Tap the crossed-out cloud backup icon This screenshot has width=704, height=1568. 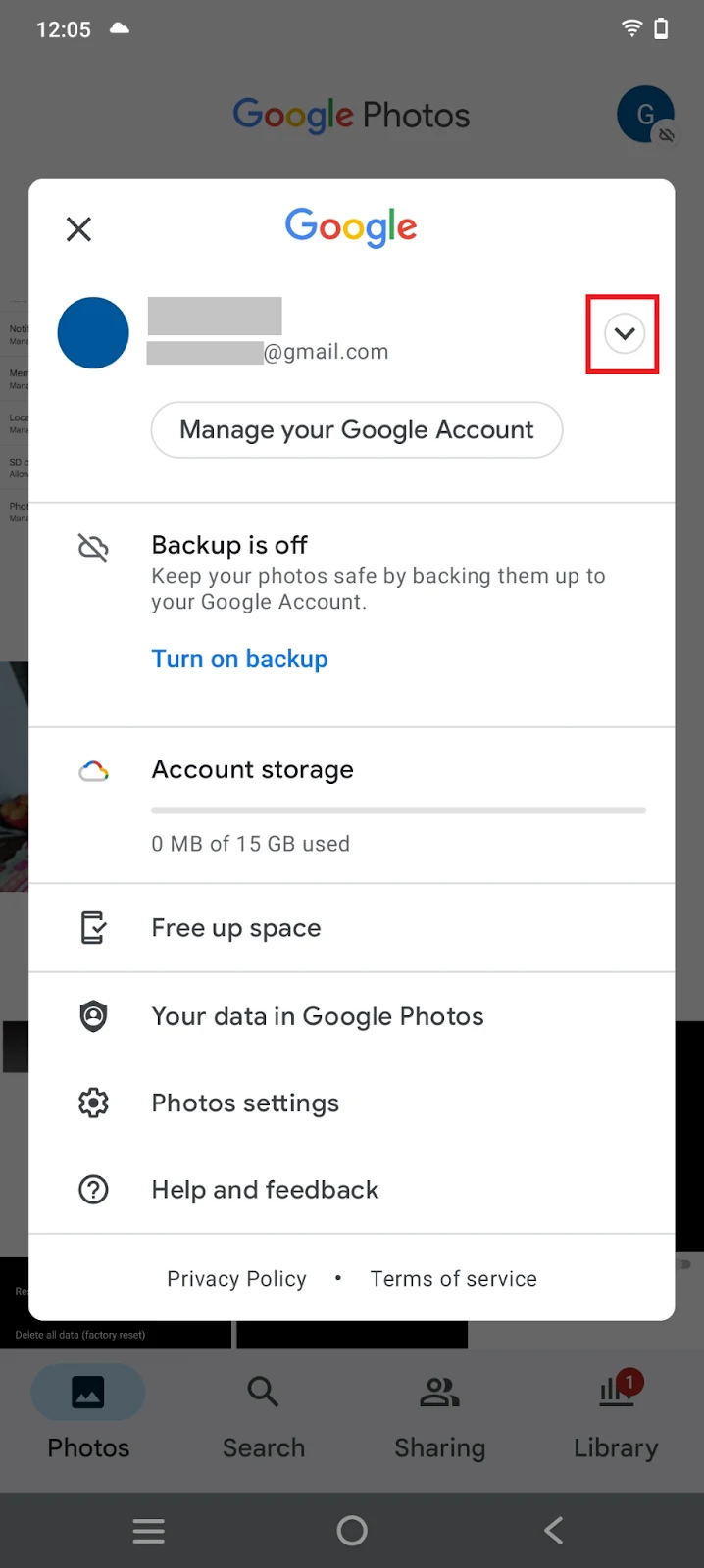click(x=93, y=547)
